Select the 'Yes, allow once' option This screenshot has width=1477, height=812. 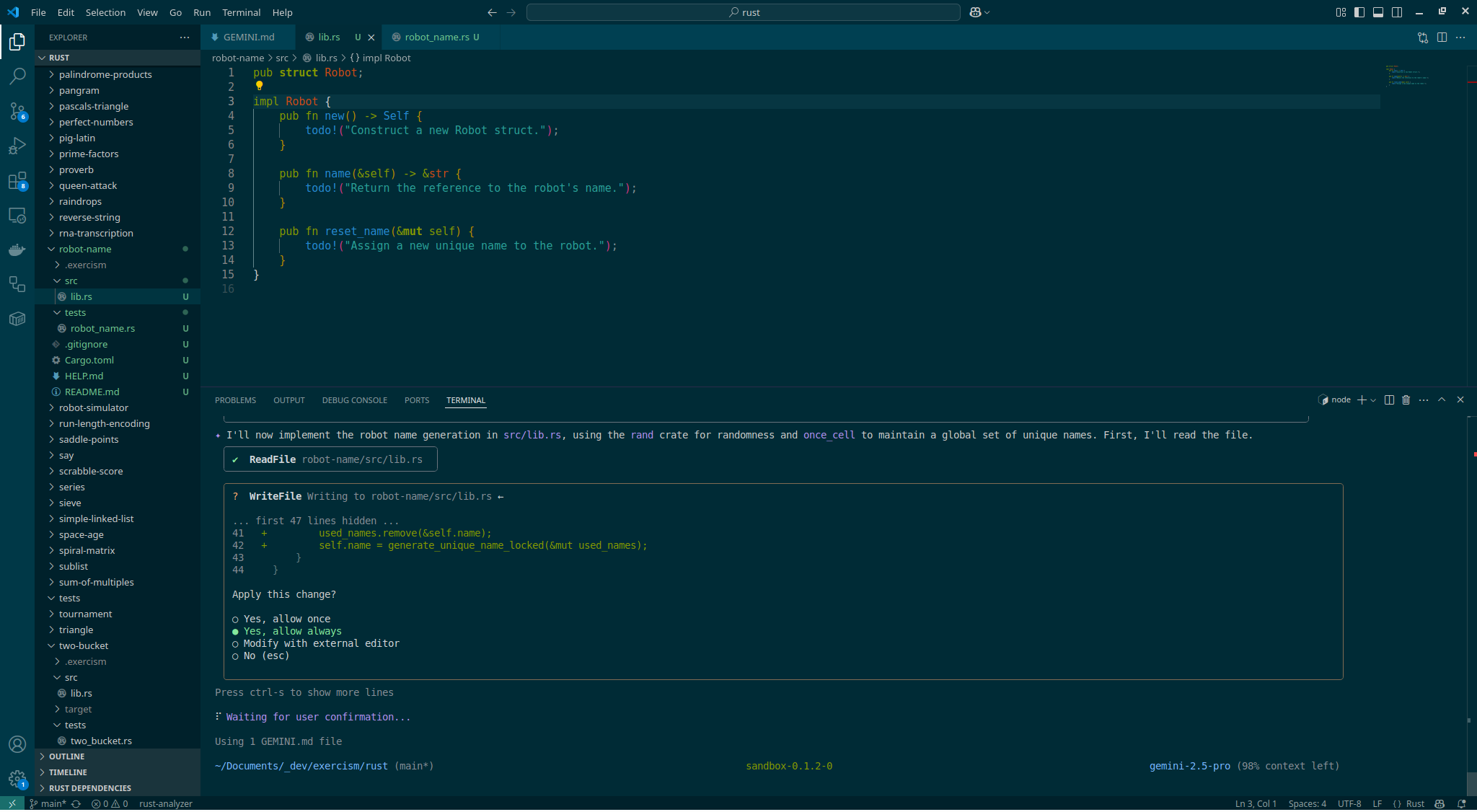tap(286, 619)
